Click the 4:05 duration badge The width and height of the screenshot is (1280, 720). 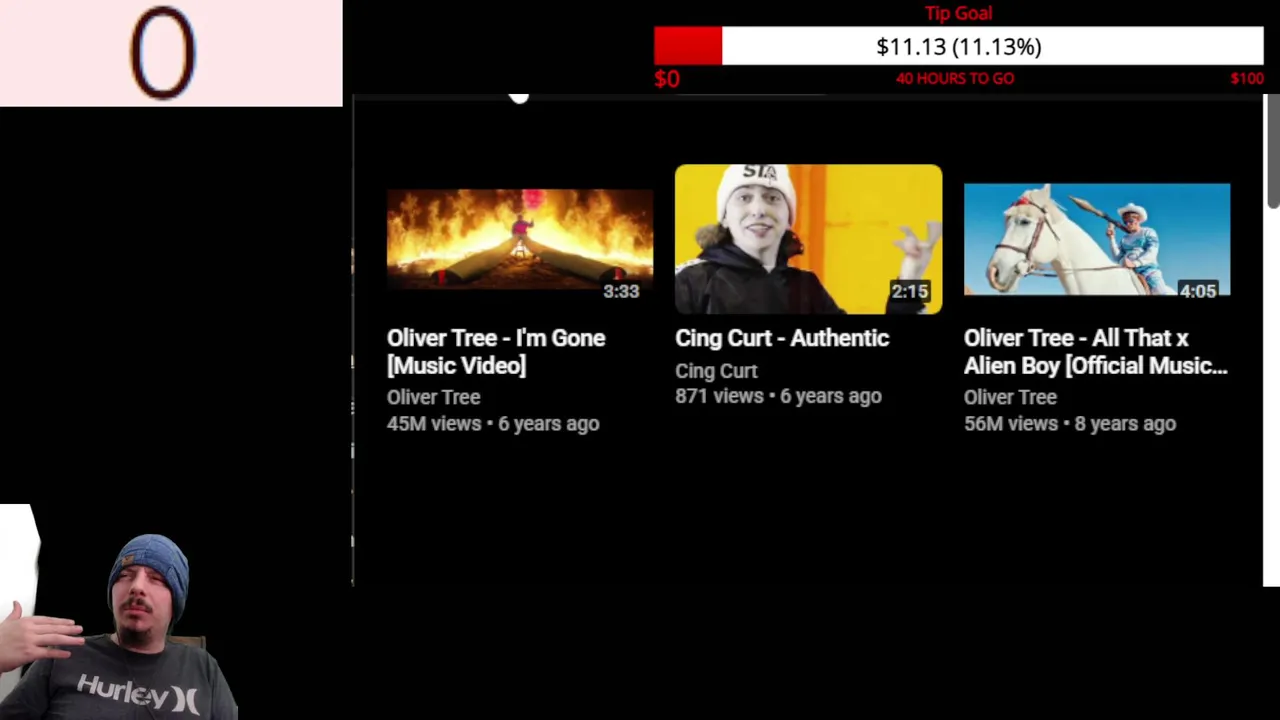(1198, 291)
